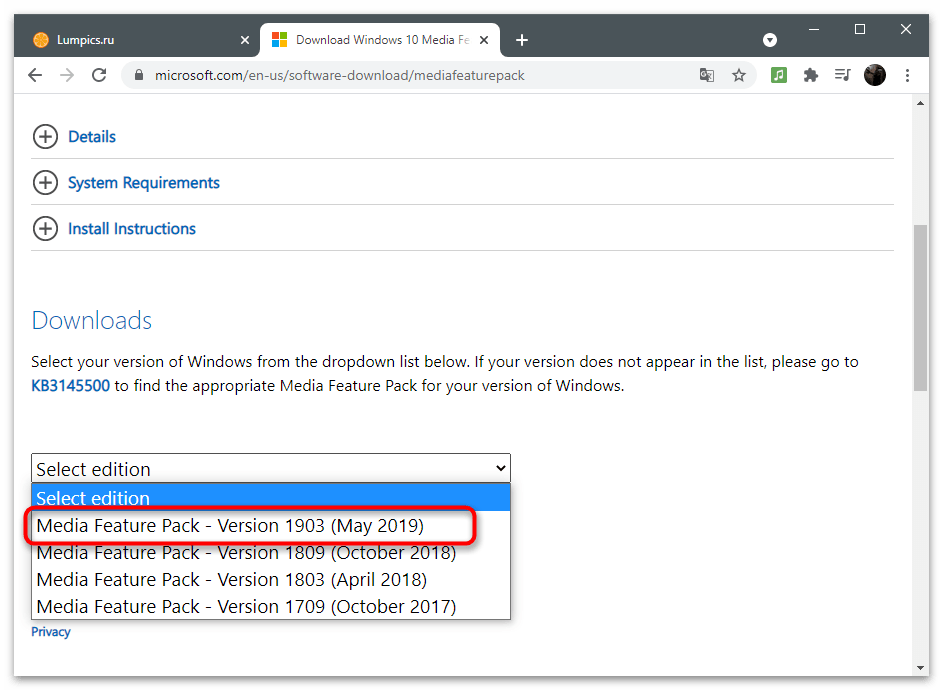Open the media control playlist icon
The height and width of the screenshot is (690, 943).
(842, 75)
